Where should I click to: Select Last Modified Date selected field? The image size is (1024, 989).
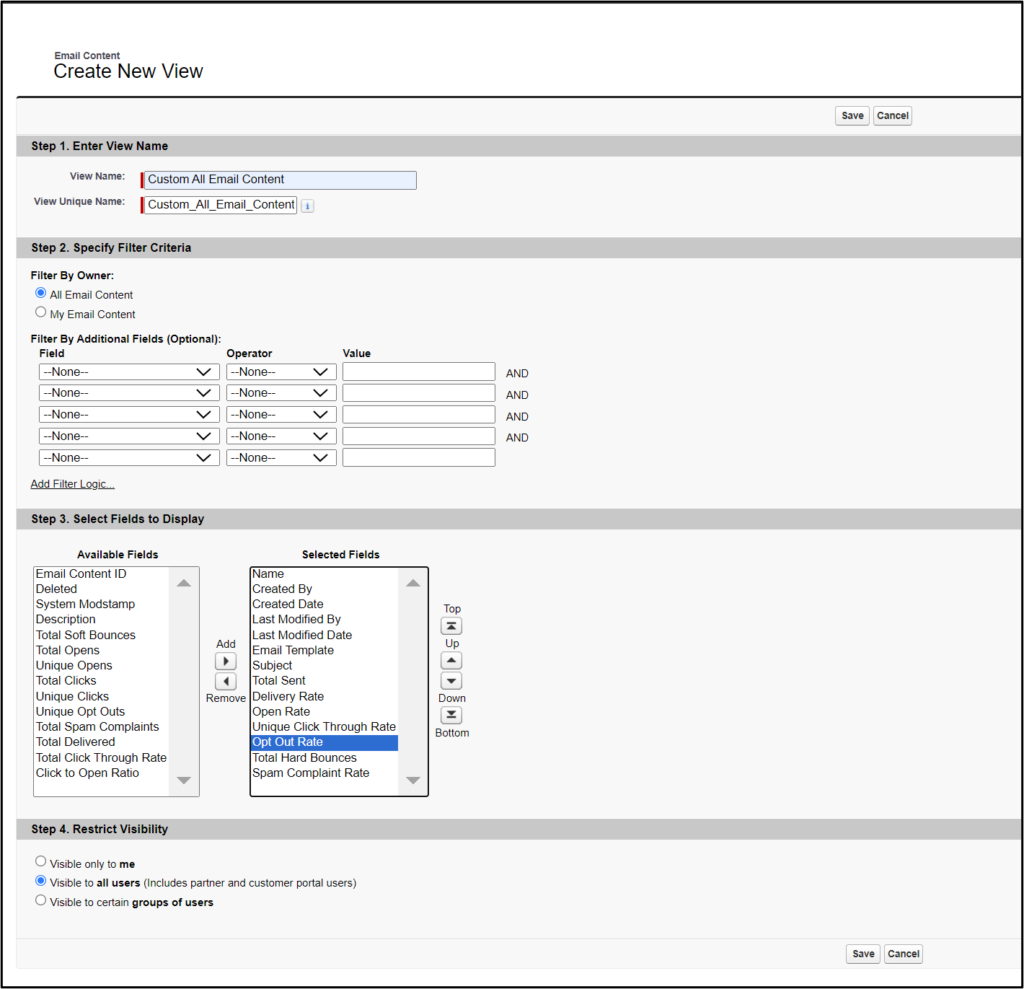click(325, 635)
